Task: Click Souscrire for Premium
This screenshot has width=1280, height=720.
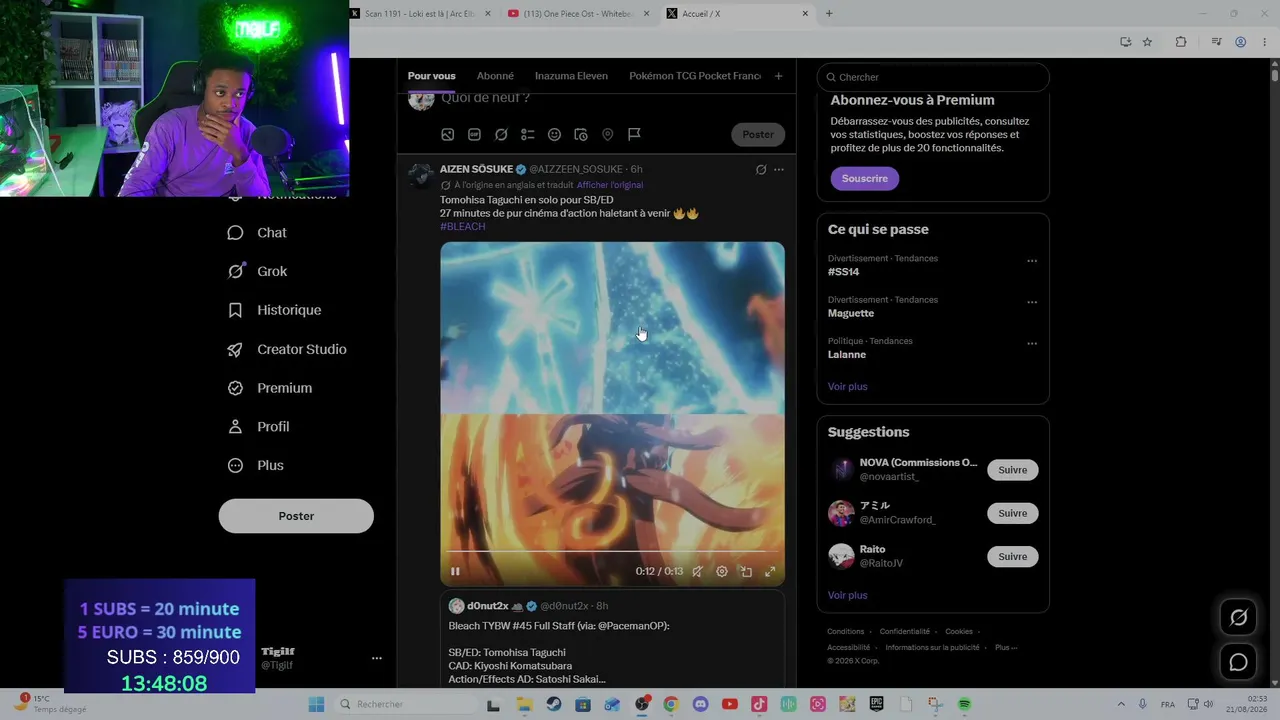Action: [865, 179]
